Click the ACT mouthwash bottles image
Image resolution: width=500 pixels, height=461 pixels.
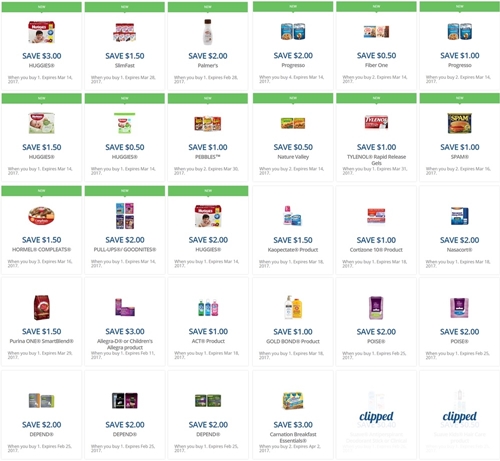pyautogui.click(x=208, y=308)
